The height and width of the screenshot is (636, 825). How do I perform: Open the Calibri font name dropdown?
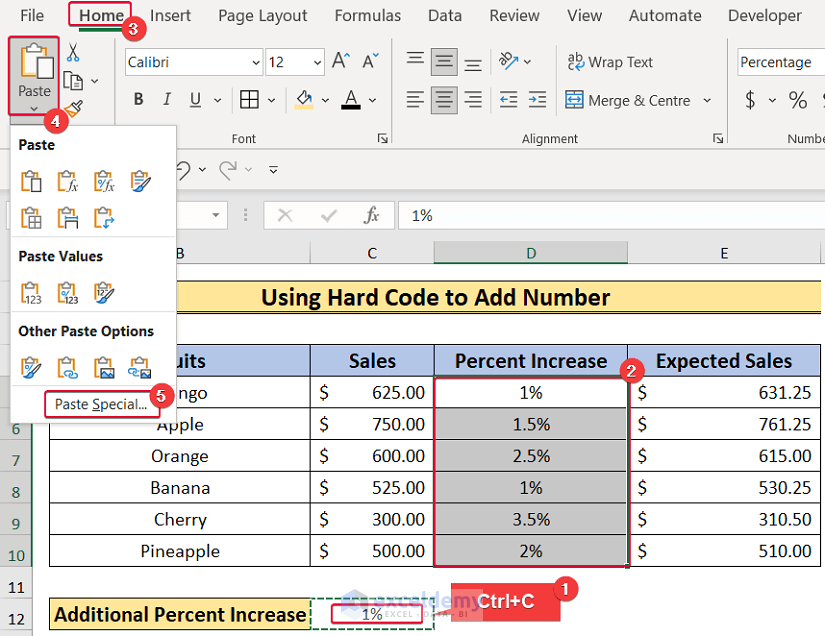(x=256, y=63)
